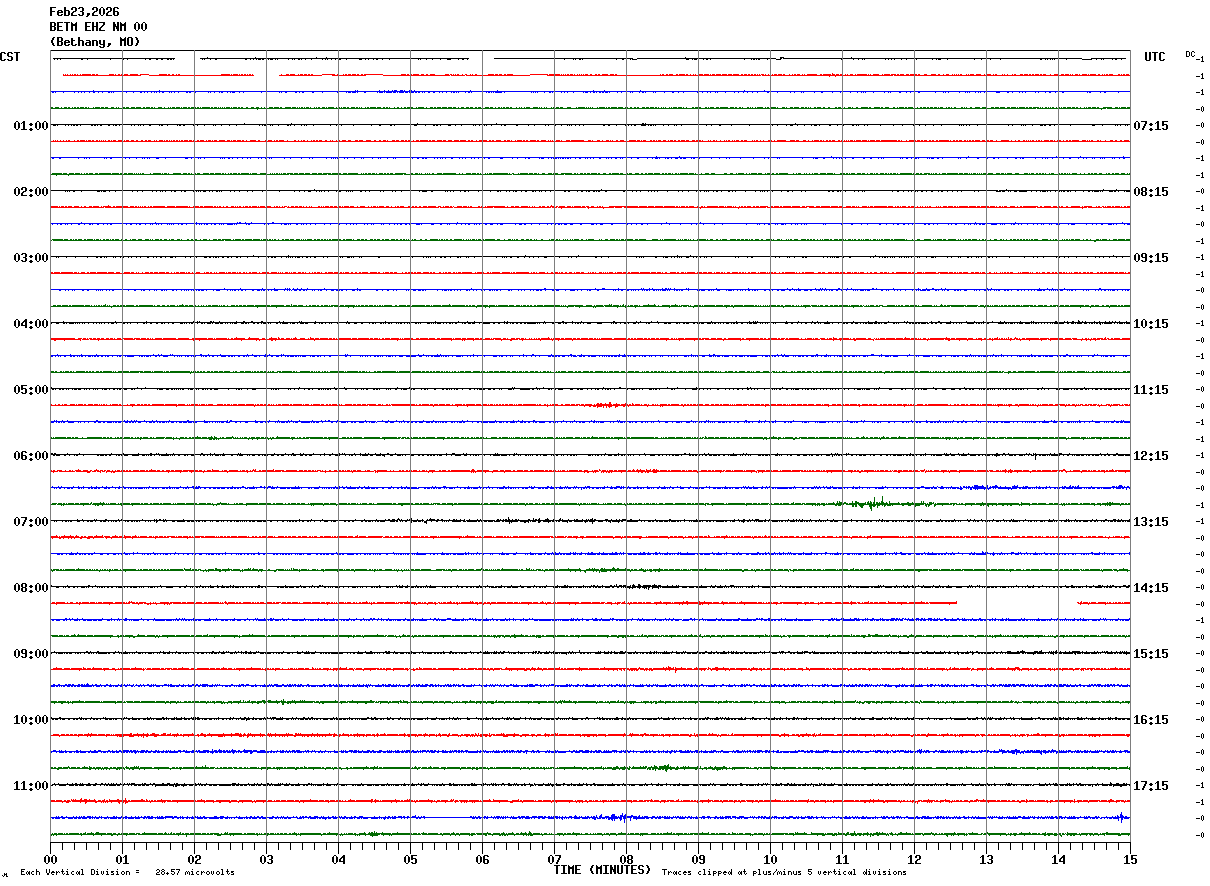Click minute 02 on the time axis
This screenshot has width=1210, height=886.
pos(194,859)
